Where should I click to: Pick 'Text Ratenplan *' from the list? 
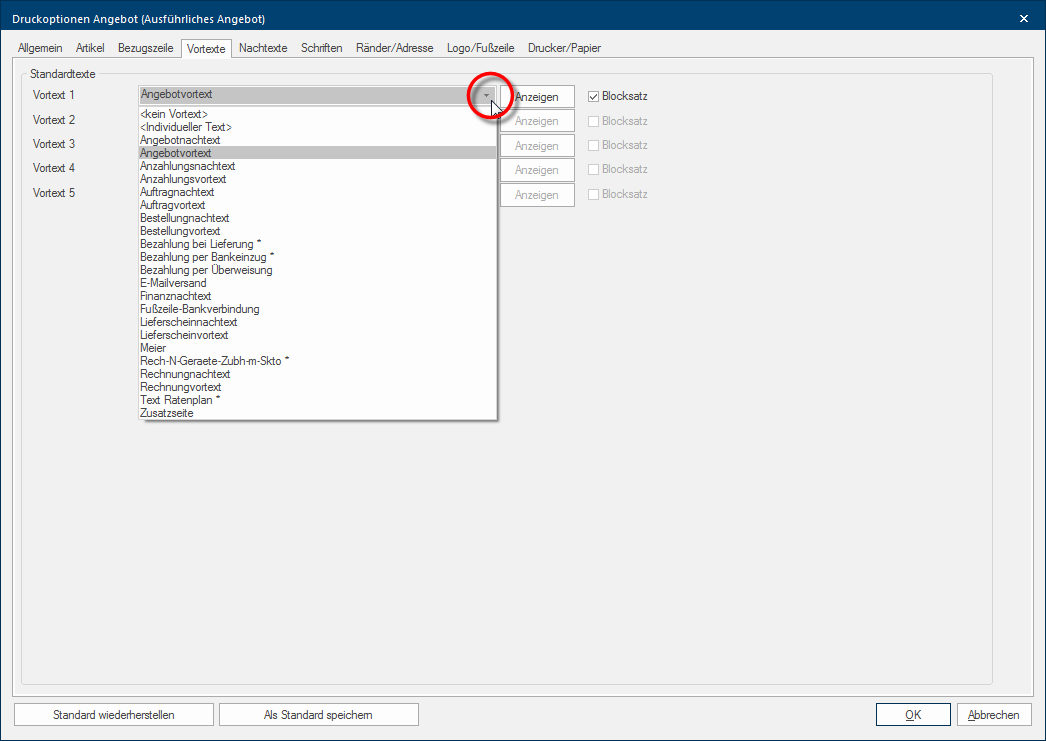(x=180, y=400)
